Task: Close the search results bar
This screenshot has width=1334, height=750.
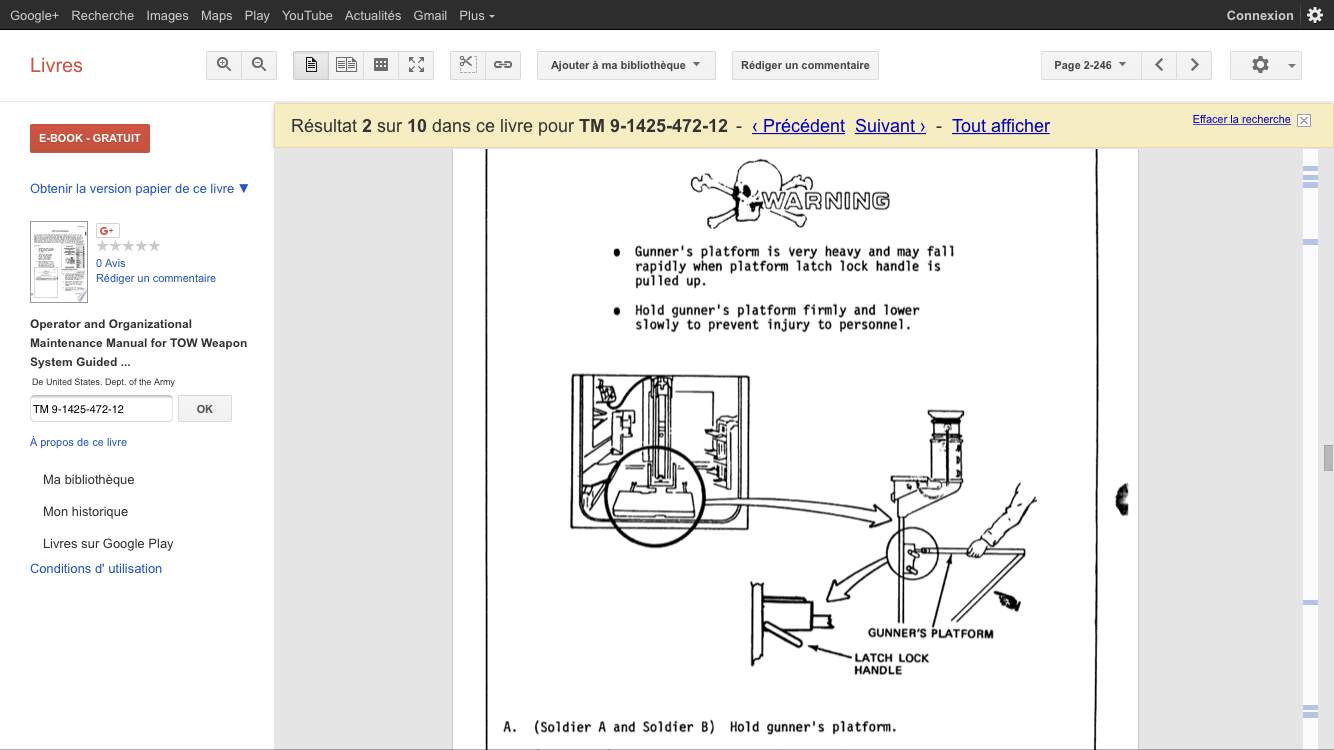Action: click(1304, 120)
